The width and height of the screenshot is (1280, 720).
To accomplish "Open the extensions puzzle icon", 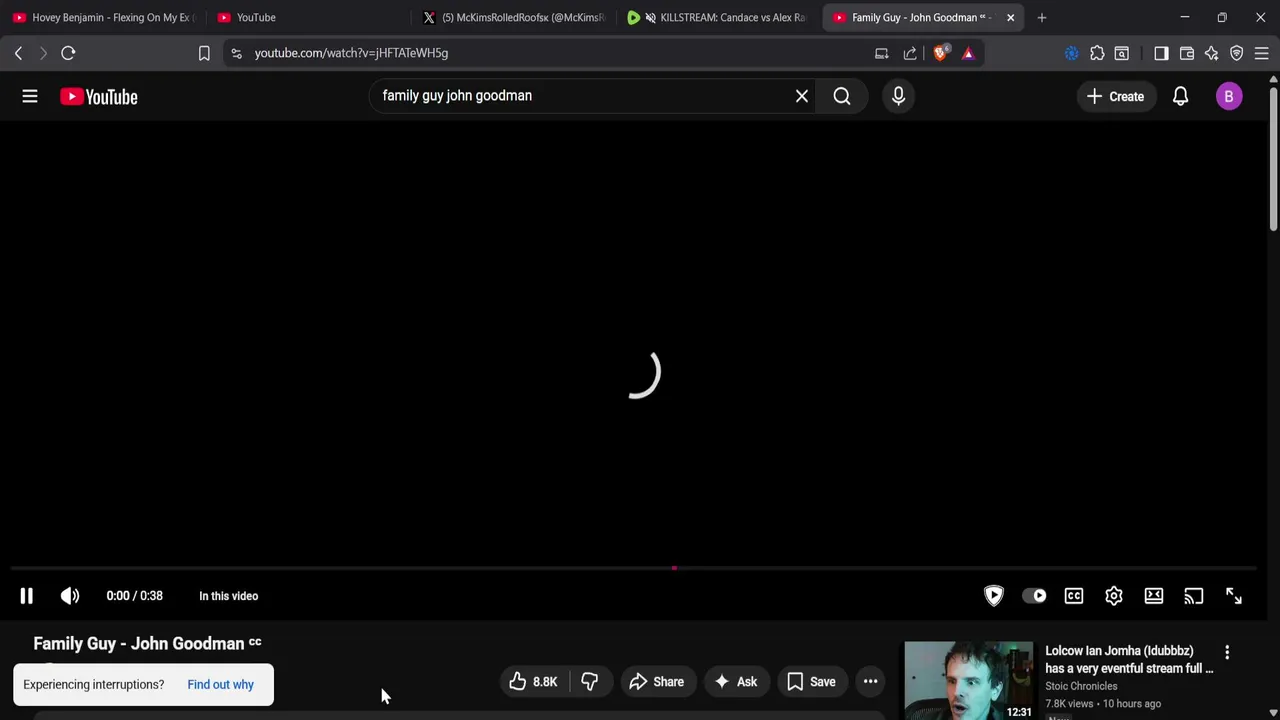I will point(1097,53).
